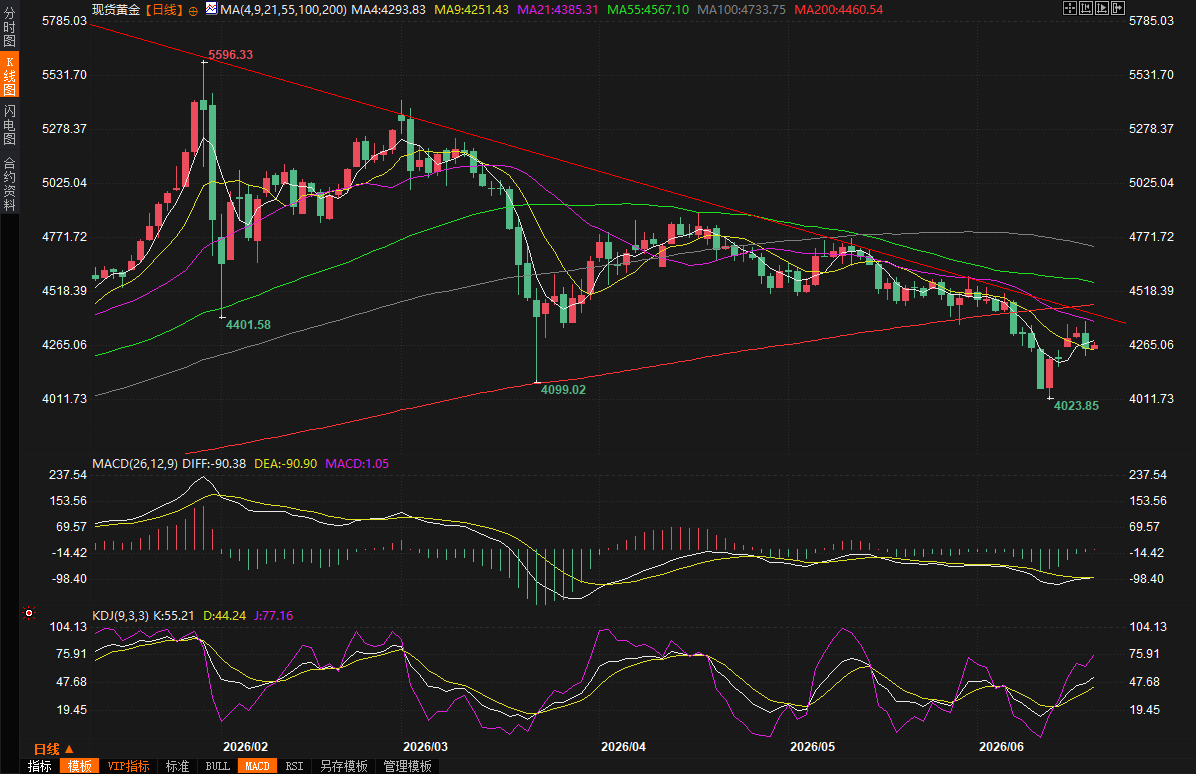Toggle the RSI indicator template
The height and width of the screenshot is (774, 1196).
[x=294, y=766]
